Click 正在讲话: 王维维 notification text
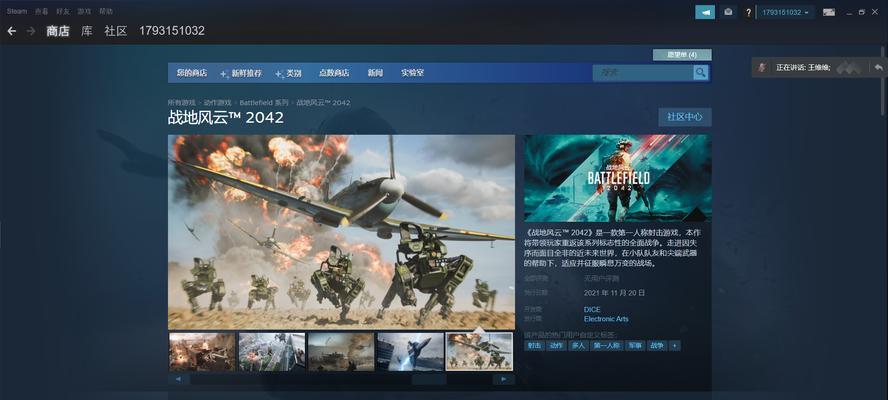 [803, 67]
